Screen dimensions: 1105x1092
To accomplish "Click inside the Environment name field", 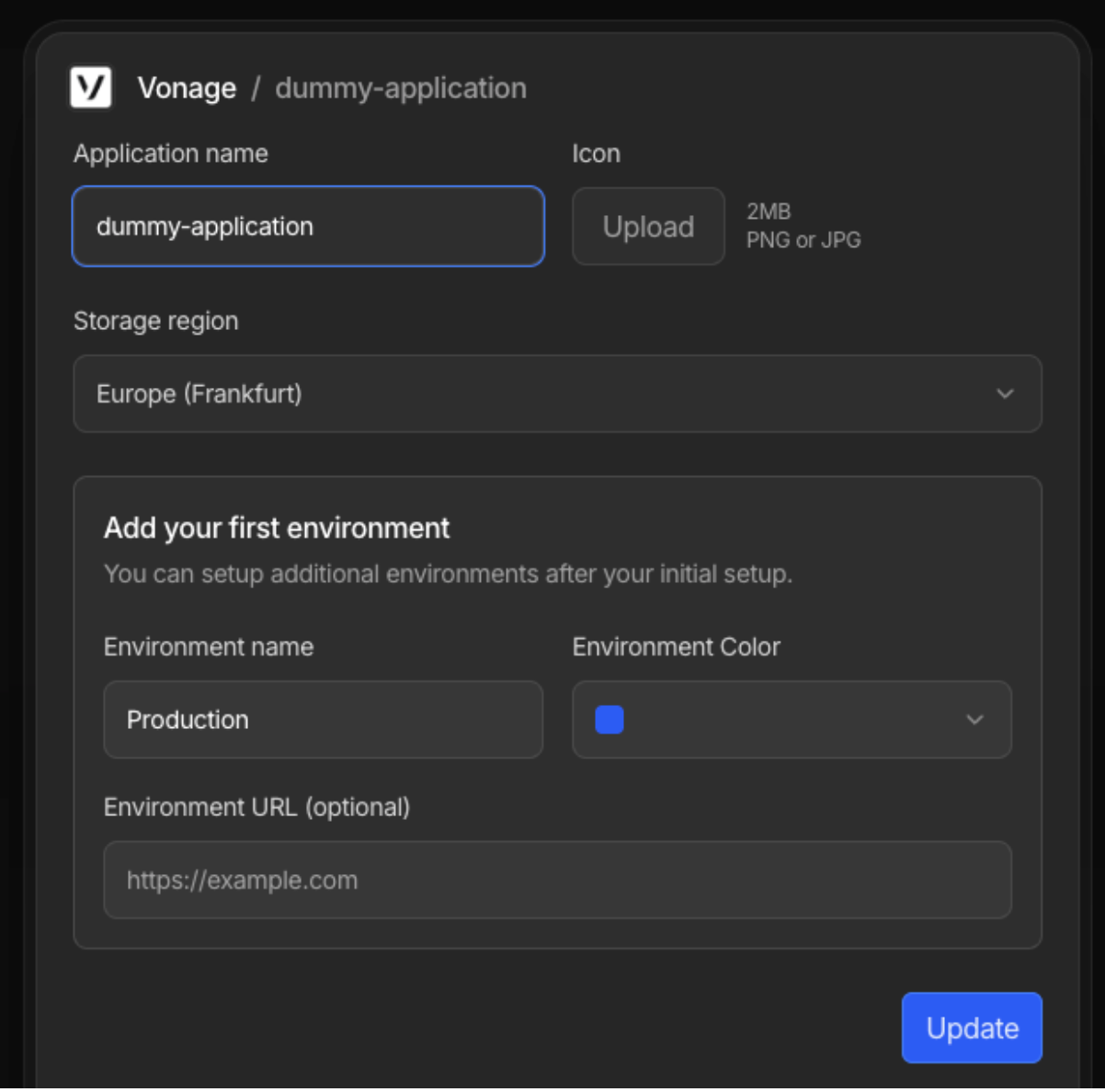I will point(323,720).
